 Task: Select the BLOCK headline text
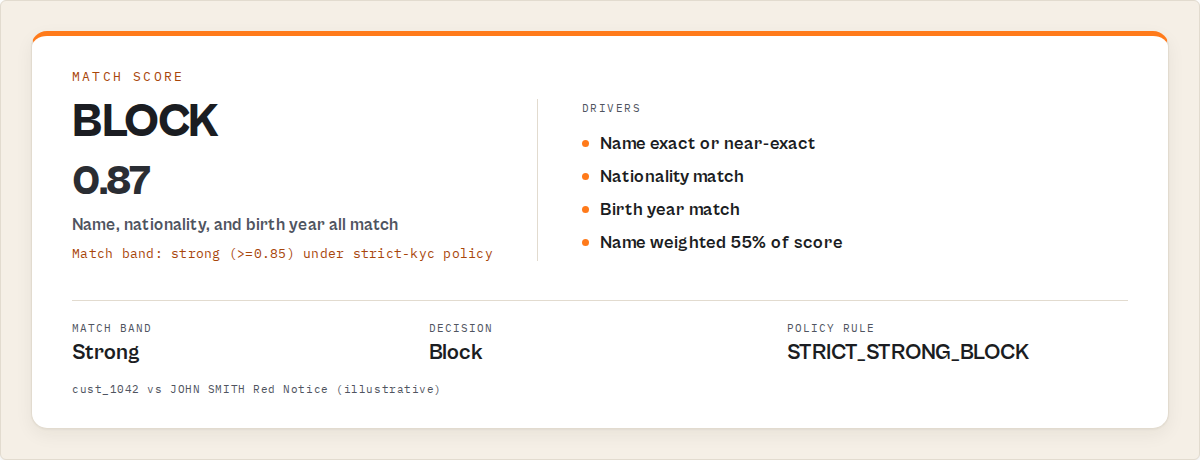pyautogui.click(x=145, y=121)
